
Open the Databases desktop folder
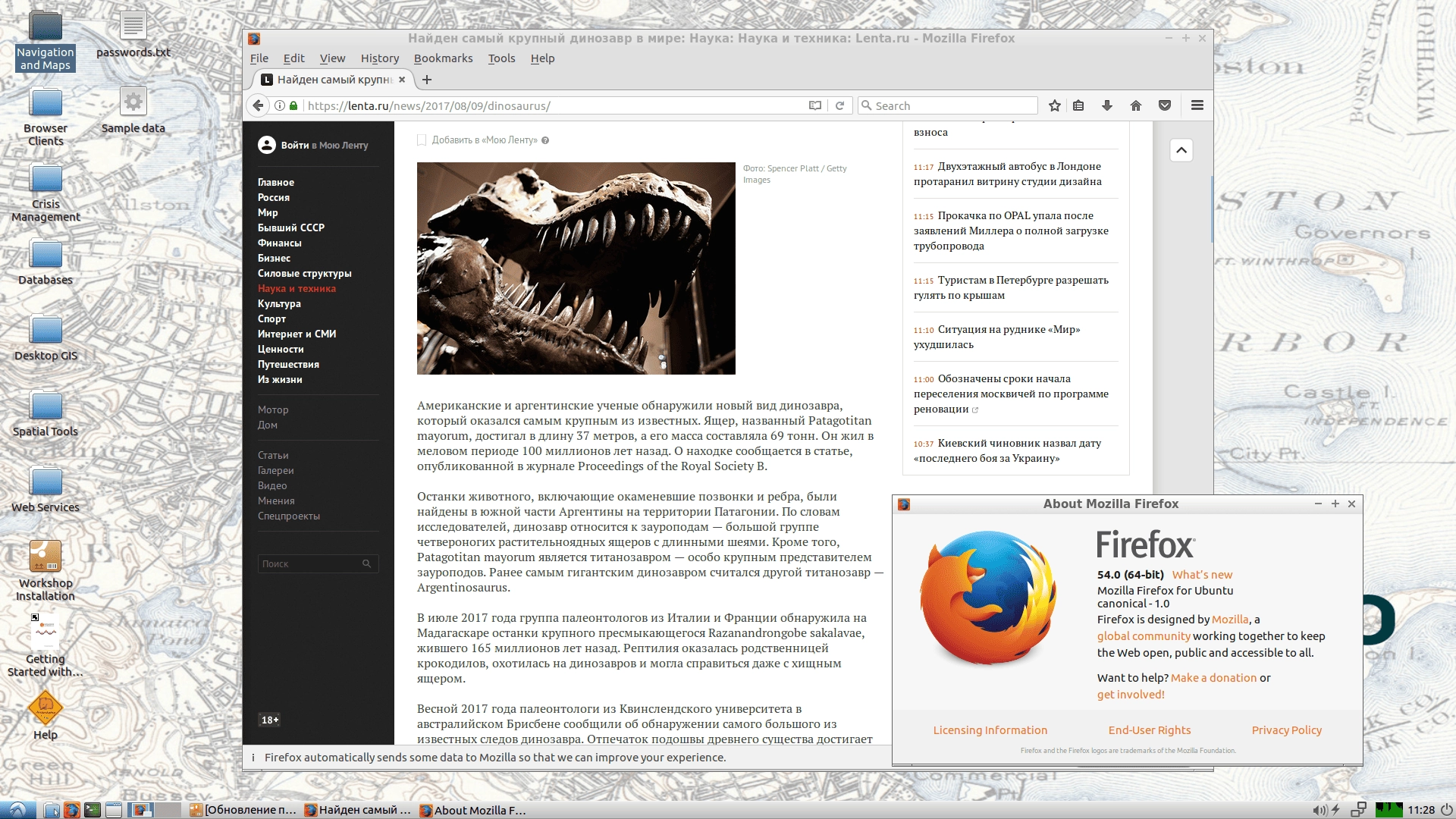(x=45, y=262)
